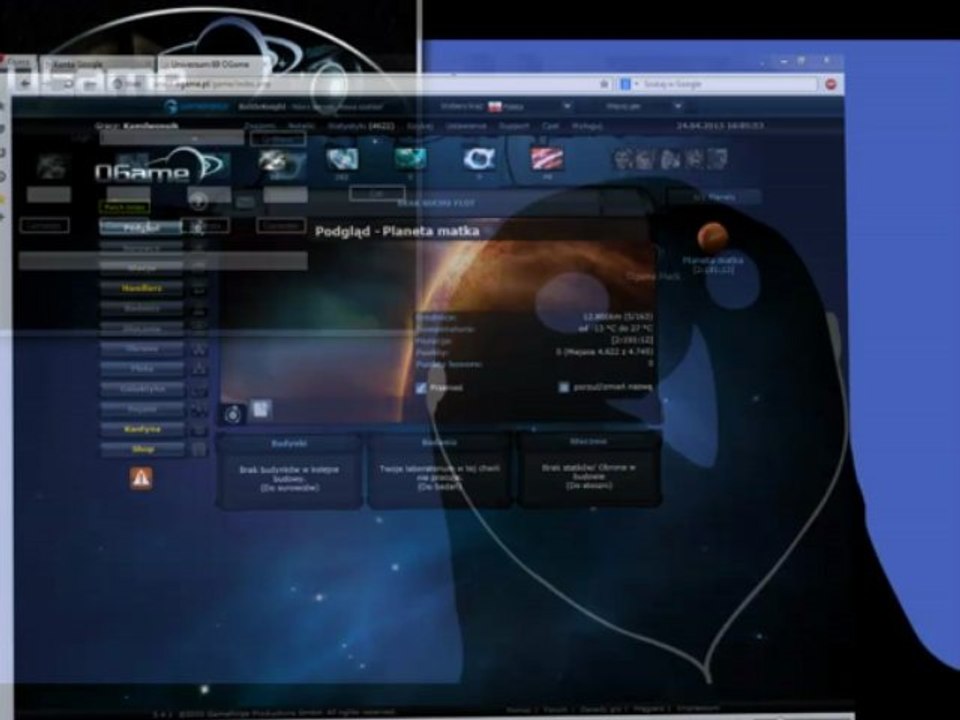960x720 pixels.
Task: Click the Planets counter header
Action: 714,197
